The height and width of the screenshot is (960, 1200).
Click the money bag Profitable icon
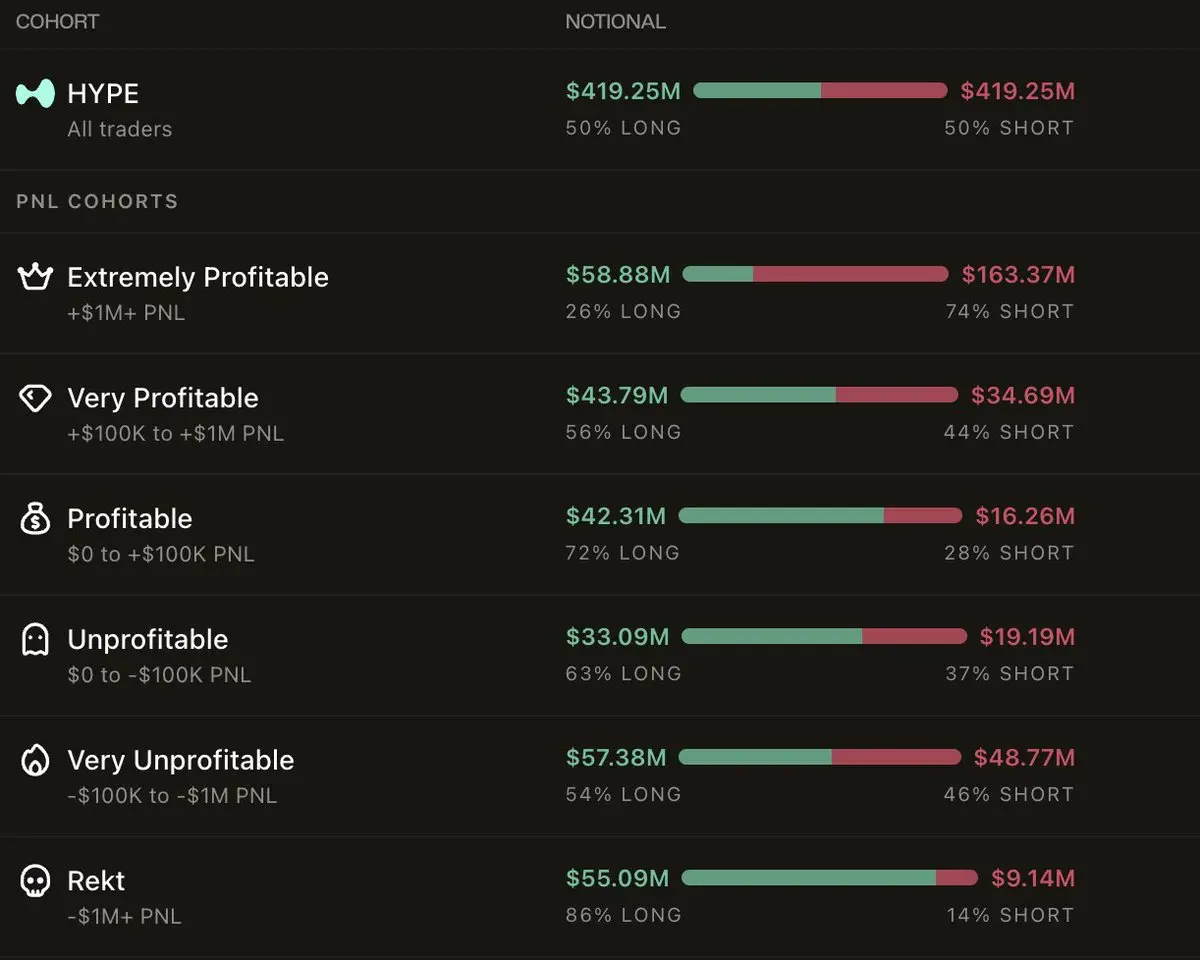(35, 519)
